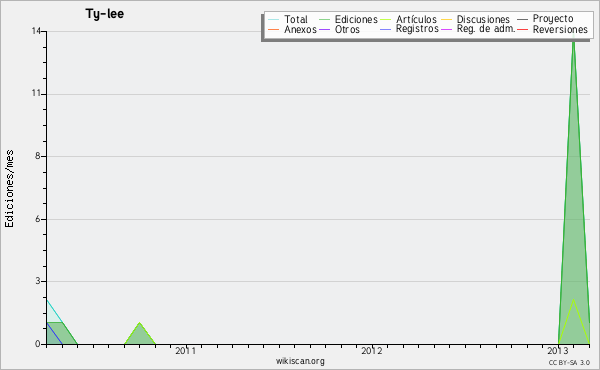
Task: Click the 'Proyecto' legend label
Action: (553, 19)
